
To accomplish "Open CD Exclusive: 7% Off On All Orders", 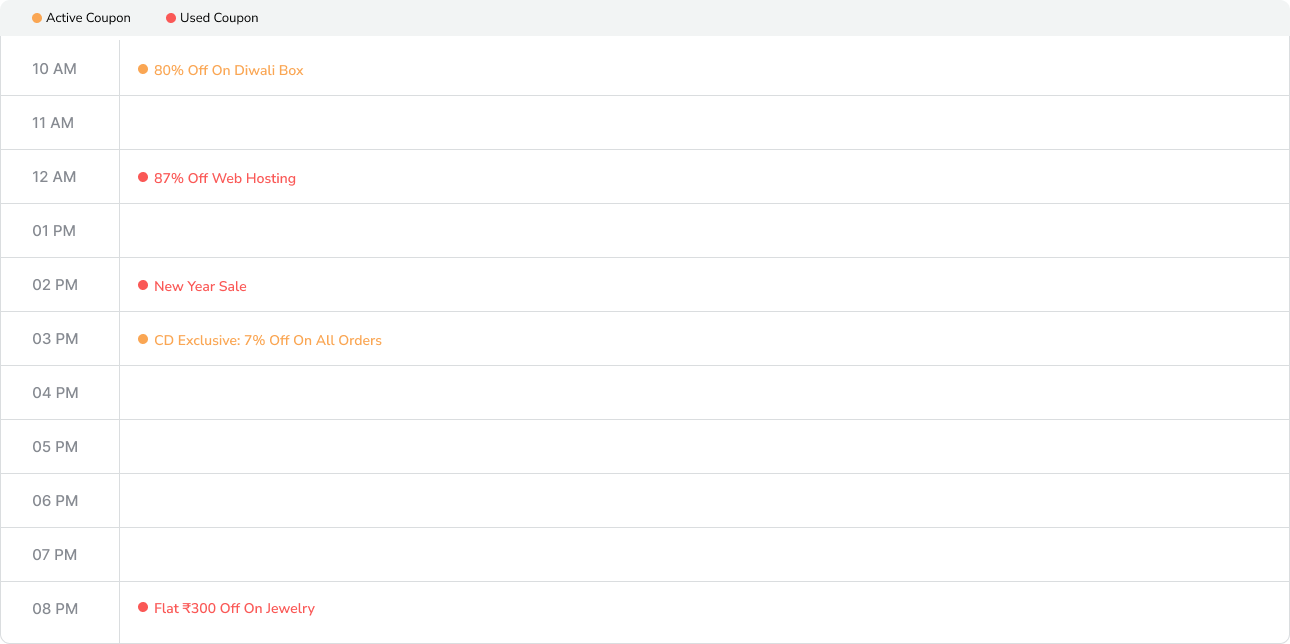I will [x=267, y=340].
